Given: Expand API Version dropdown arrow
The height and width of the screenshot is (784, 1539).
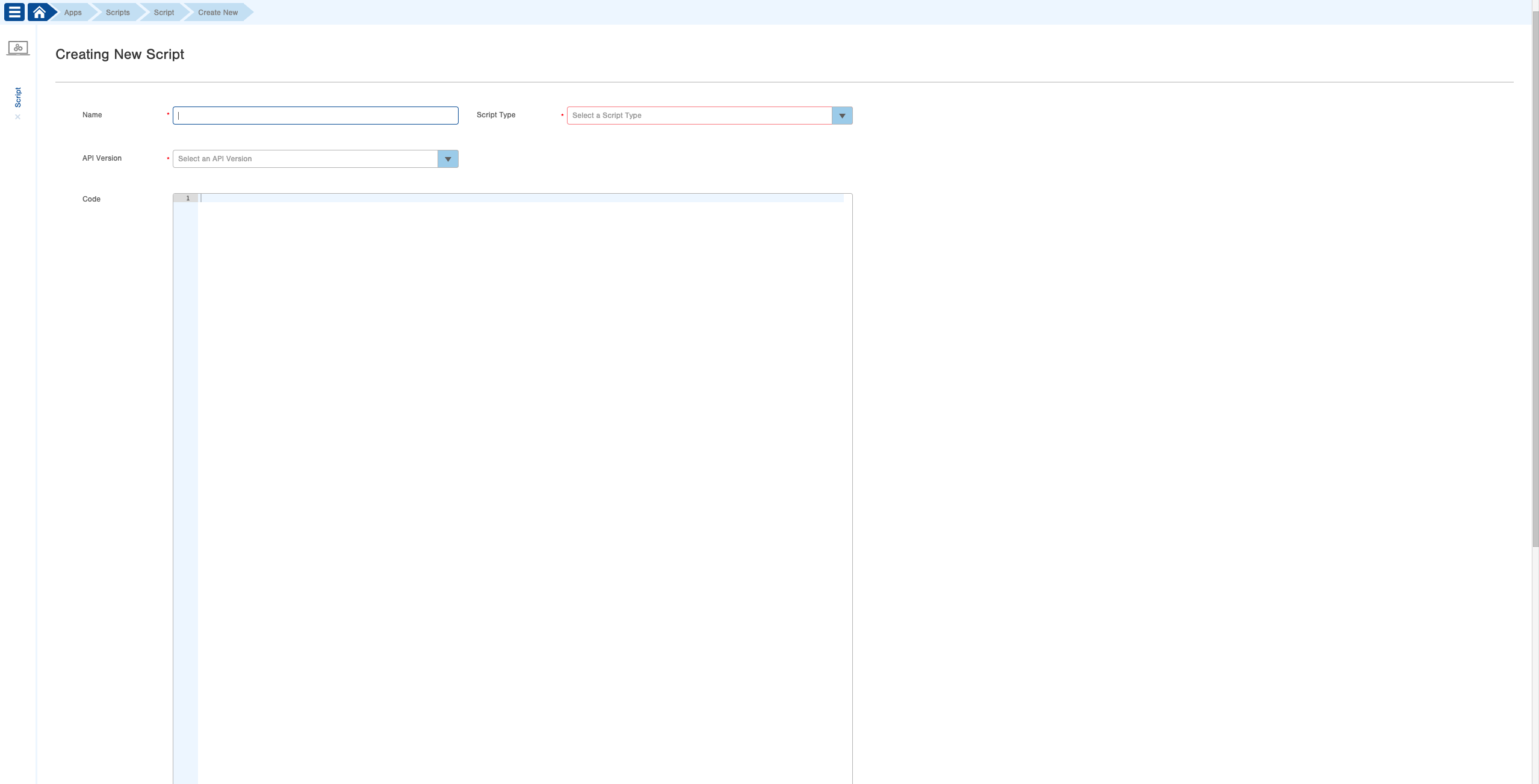Looking at the screenshot, I should [x=448, y=159].
